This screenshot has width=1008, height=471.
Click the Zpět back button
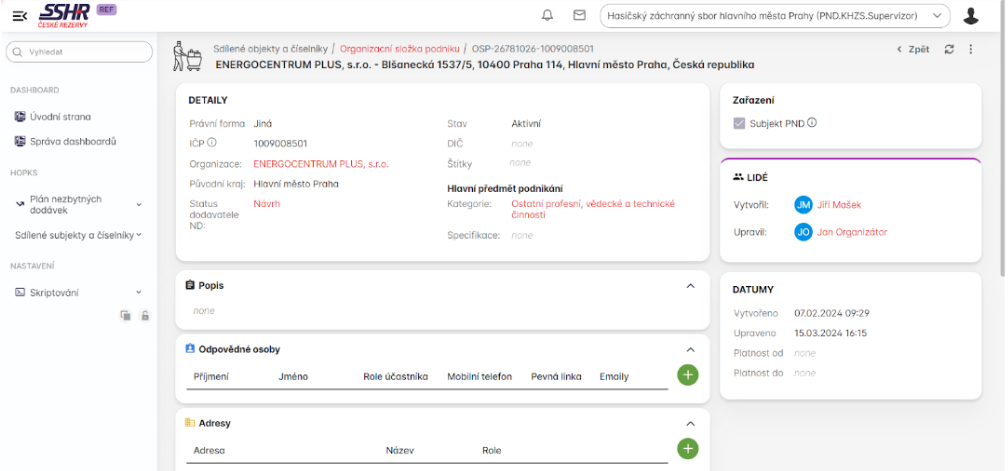913,49
